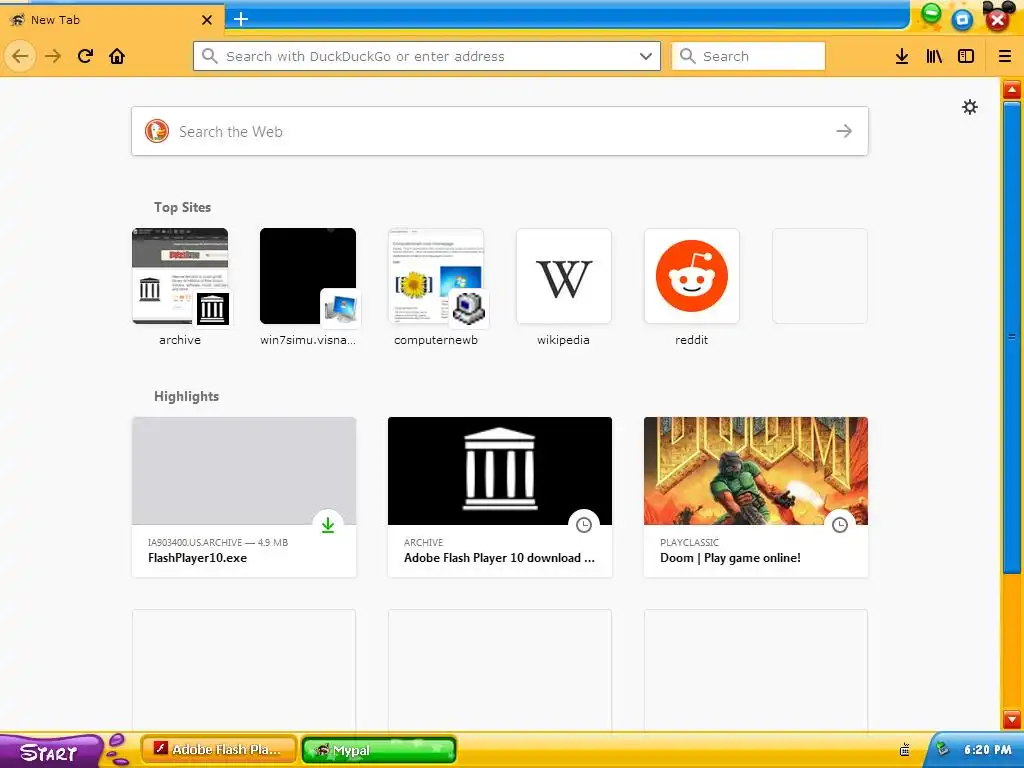Click the toolbar search magnifier icon
The height and width of the screenshot is (768, 1024).
(687, 56)
